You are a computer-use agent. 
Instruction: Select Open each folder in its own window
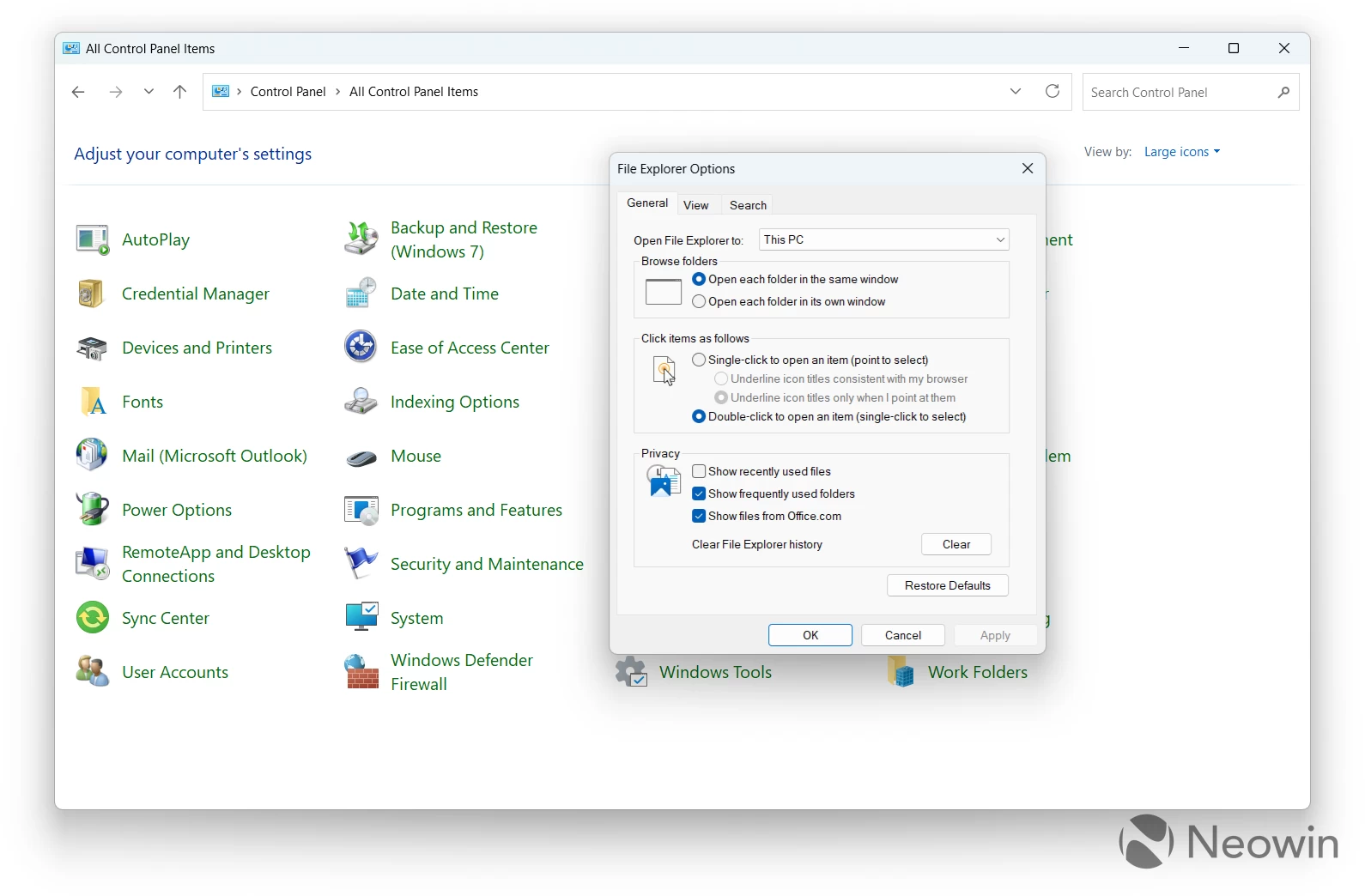pos(699,301)
